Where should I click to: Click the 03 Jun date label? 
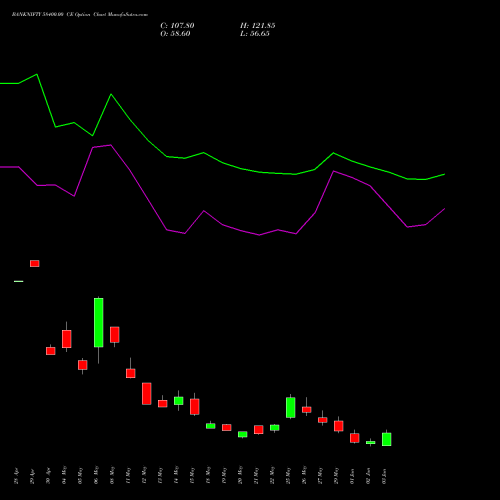pos(384,476)
